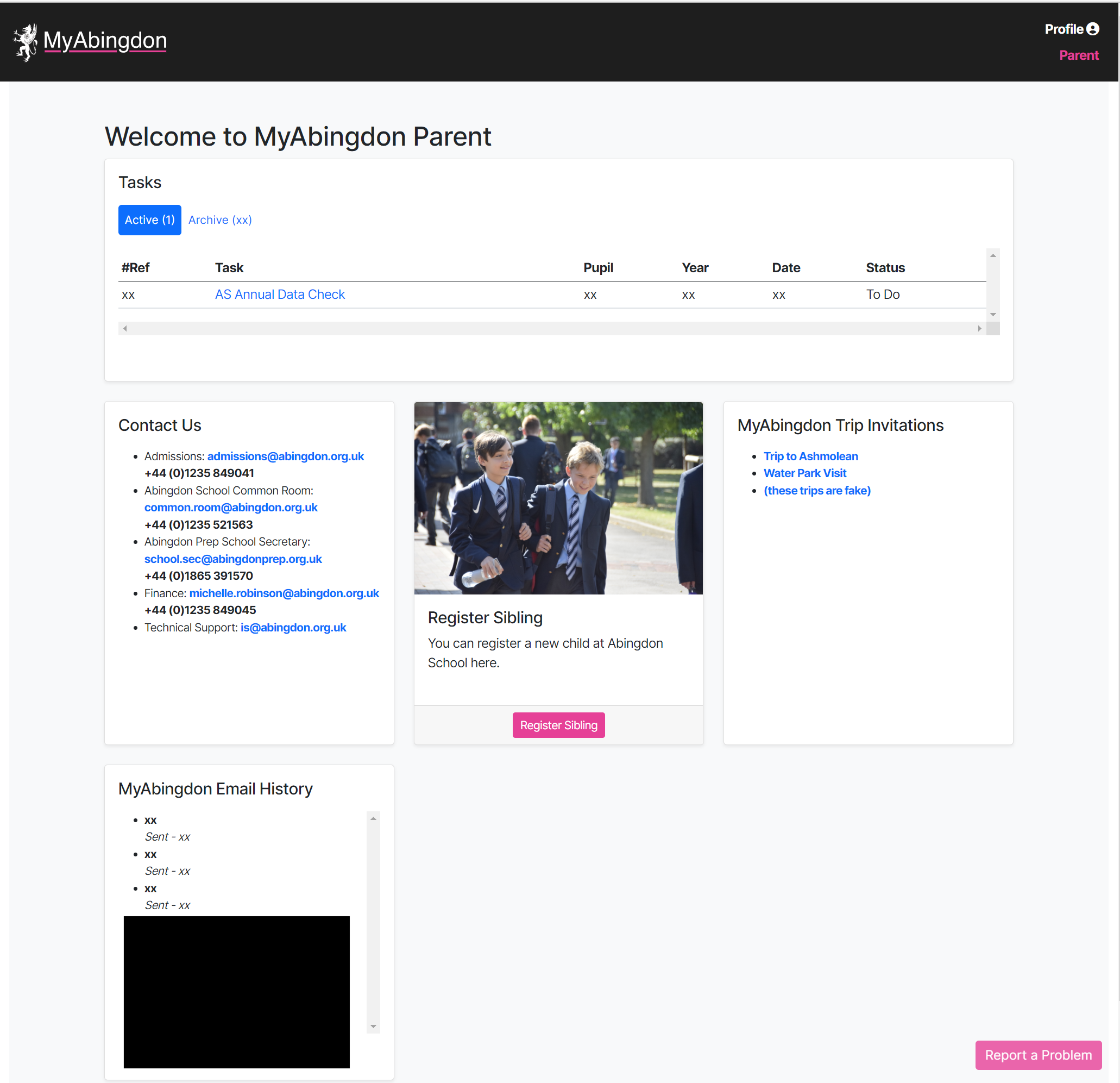The image size is (1120, 1083).
Task: Click left arrow of tasks horizontal scrollbar
Action: tap(125, 328)
